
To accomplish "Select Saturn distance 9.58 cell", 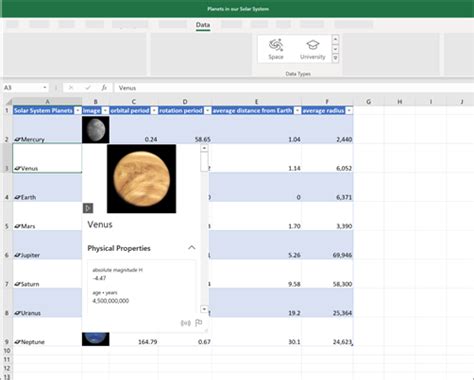I will 257,274.
